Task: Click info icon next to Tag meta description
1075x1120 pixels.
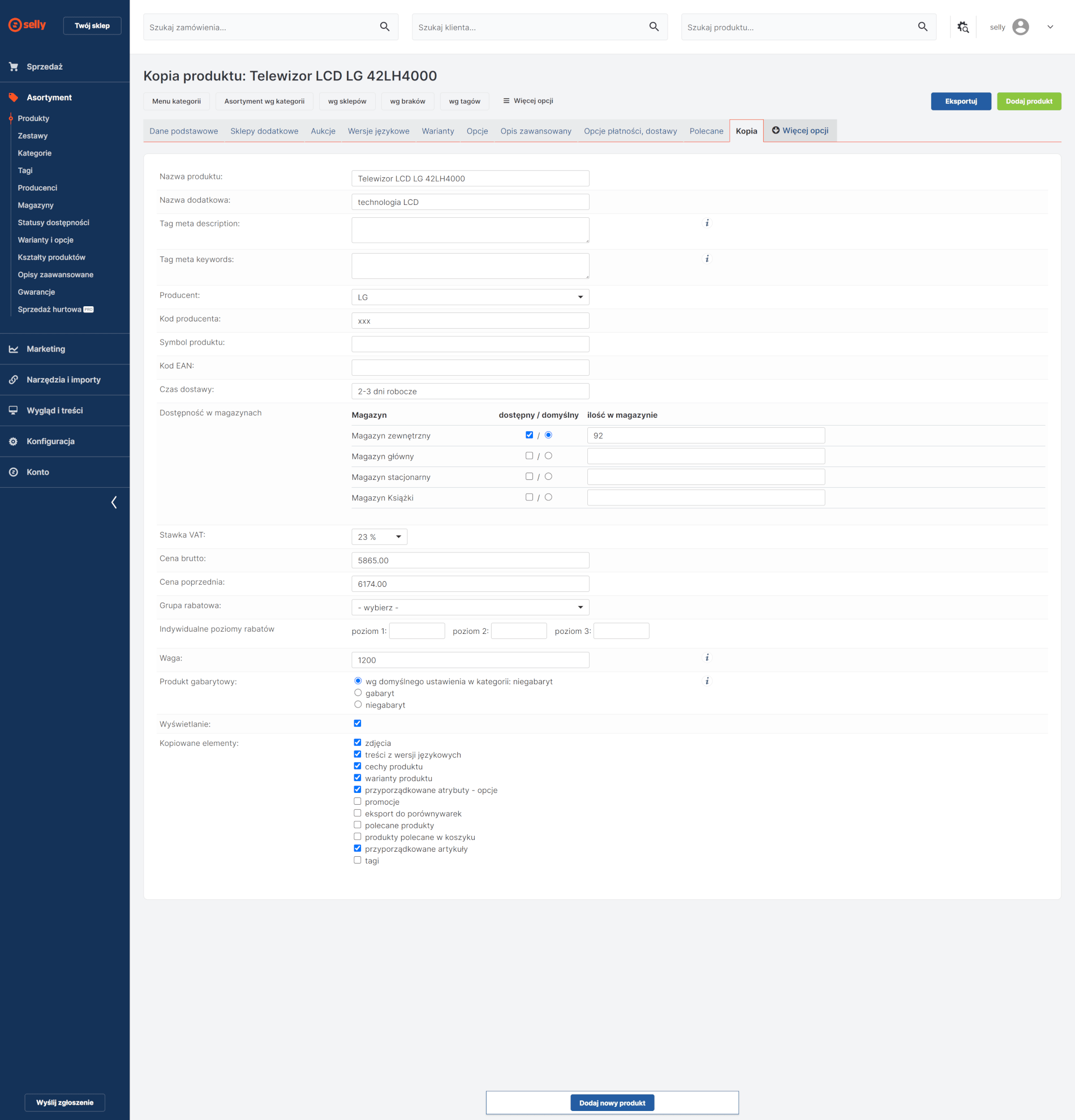Action: click(707, 223)
